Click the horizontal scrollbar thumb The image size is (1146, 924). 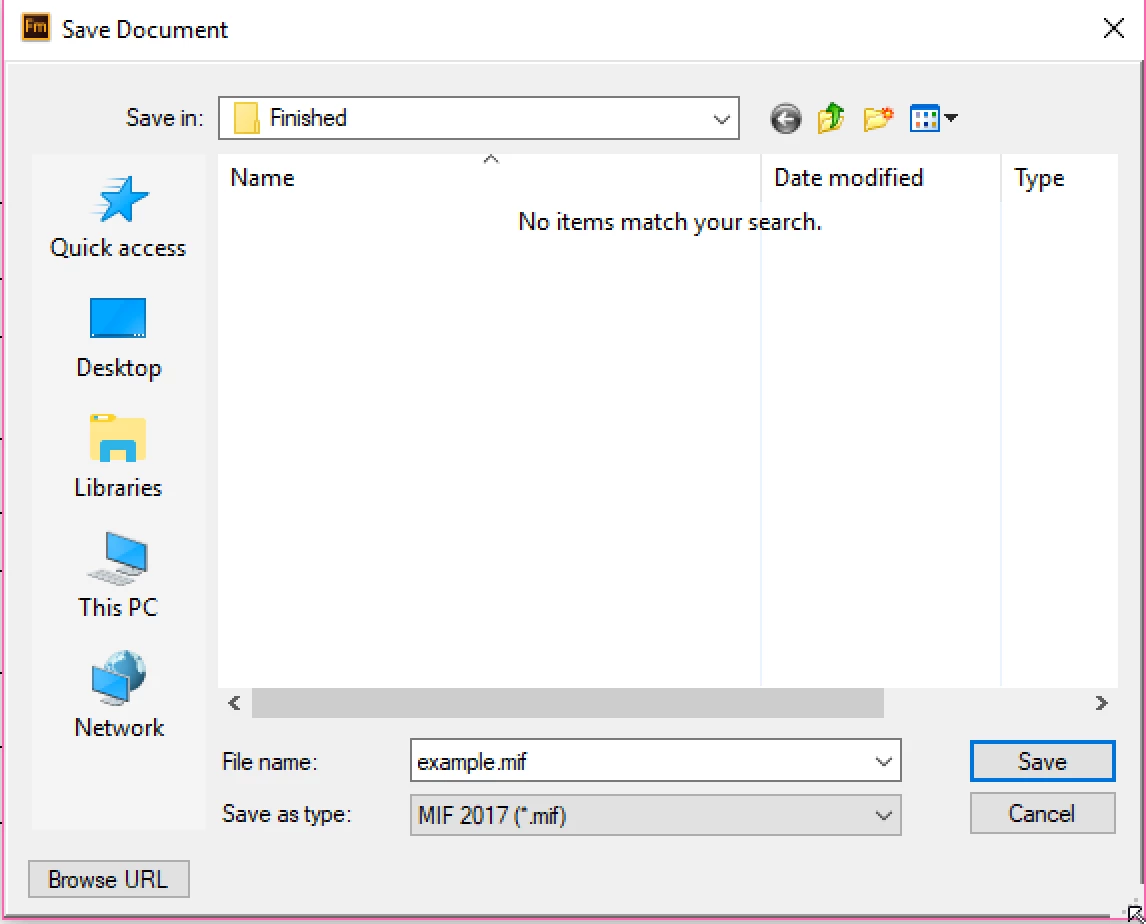pyautogui.click(x=568, y=703)
